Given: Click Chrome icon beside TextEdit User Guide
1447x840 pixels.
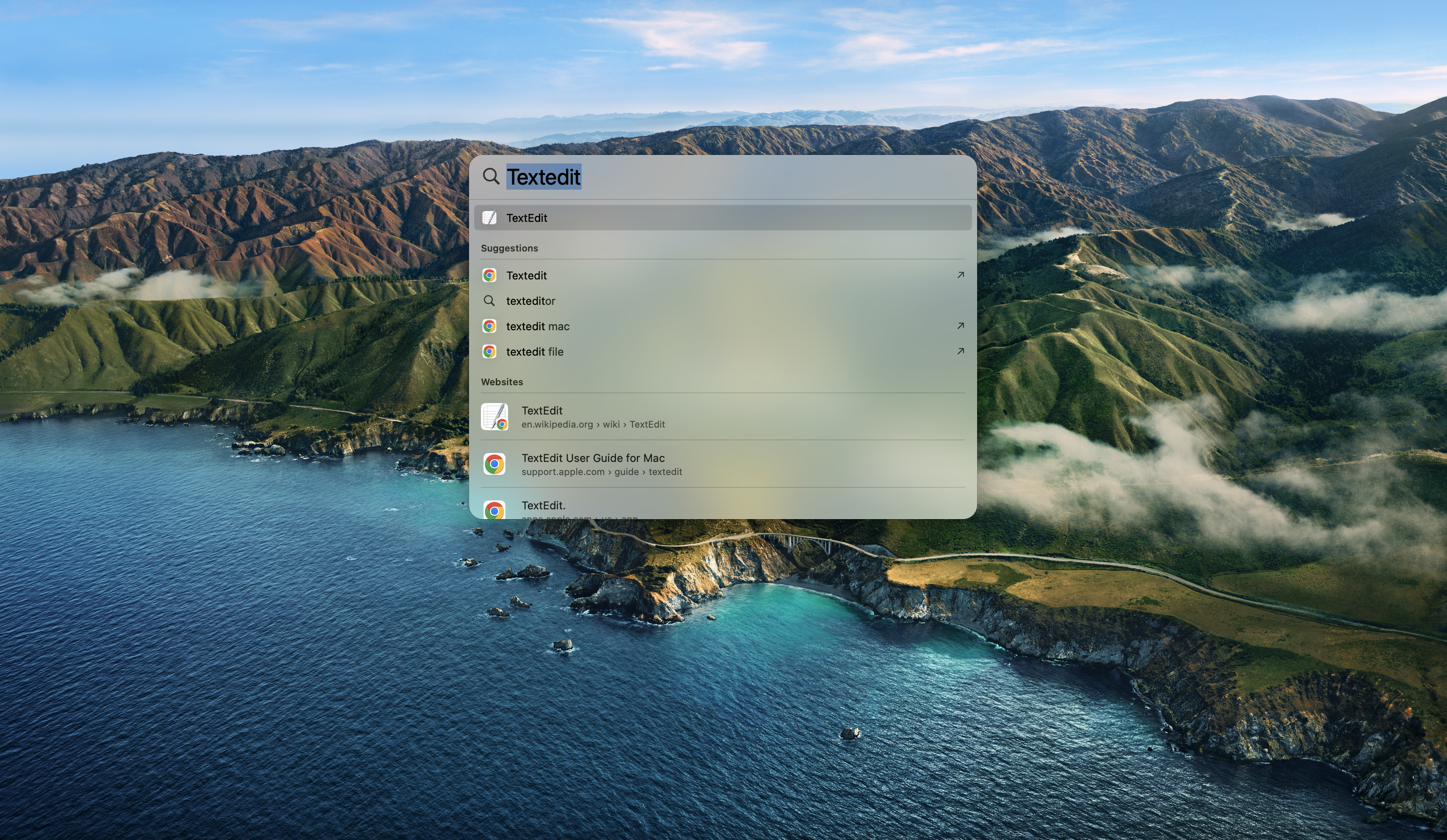Looking at the screenshot, I should pyautogui.click(x=494, y=464).
